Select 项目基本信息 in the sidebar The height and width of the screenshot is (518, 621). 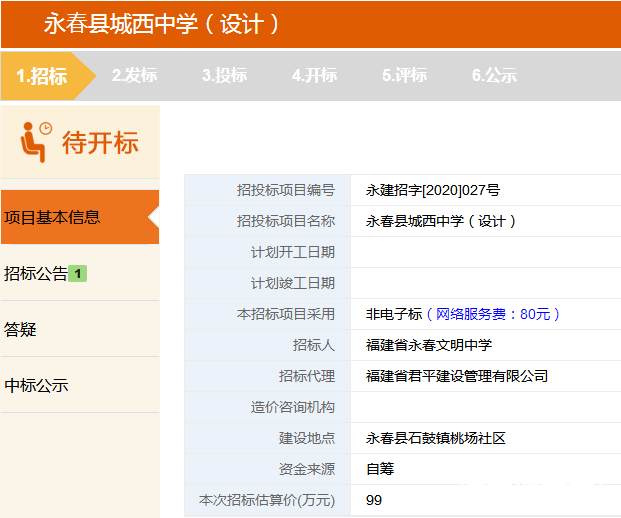80,217
